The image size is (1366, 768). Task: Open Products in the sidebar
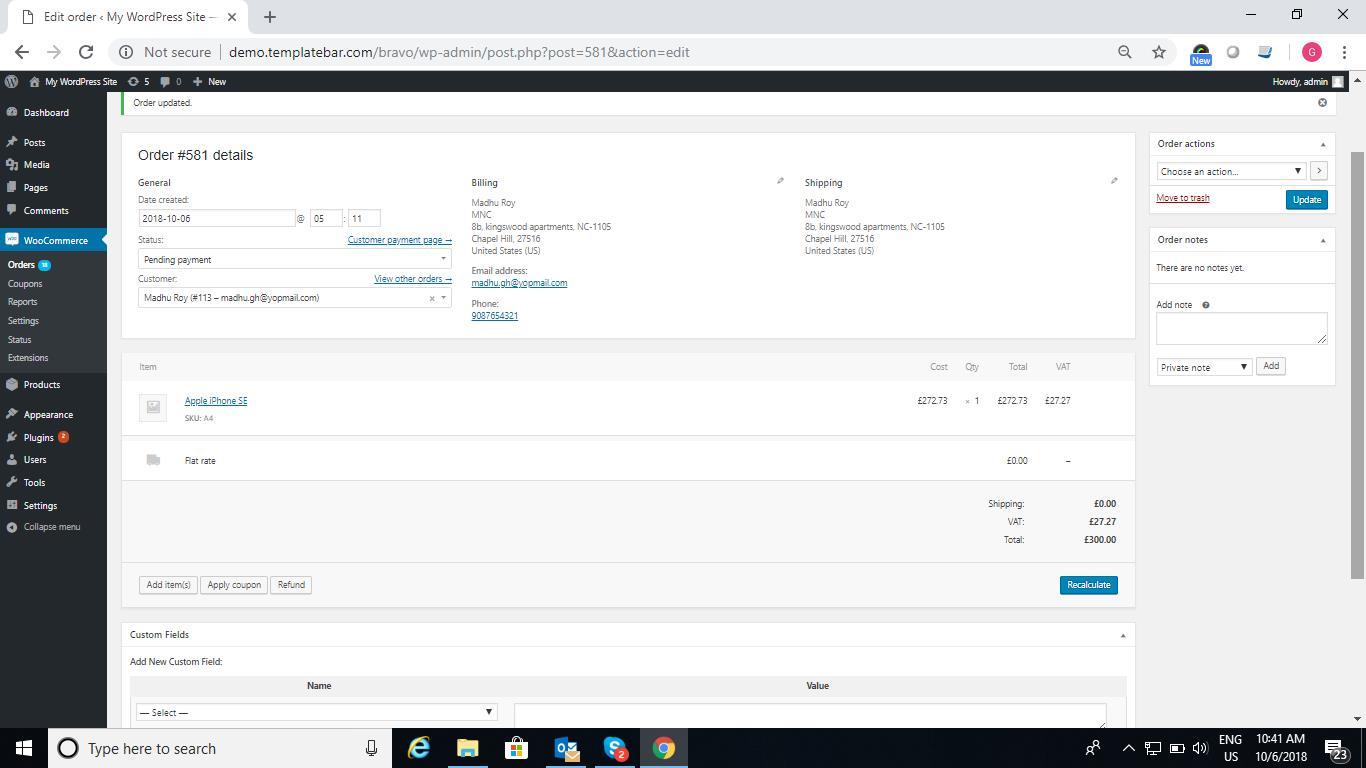click(x=42, y=385)
